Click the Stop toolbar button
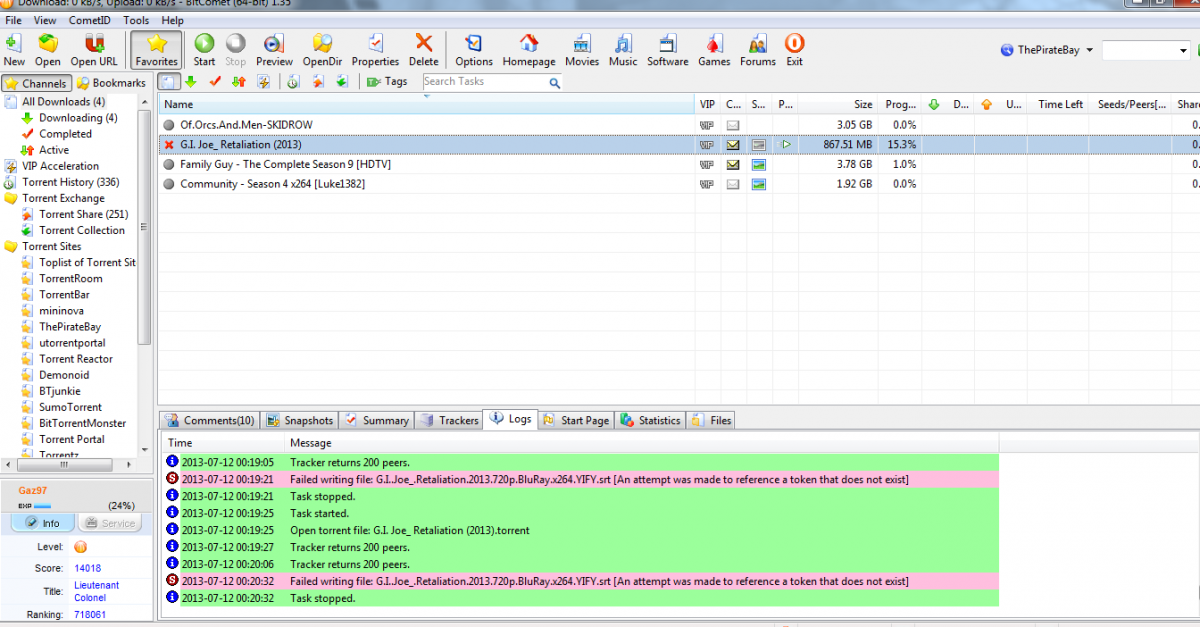This screenshot has width=1200, height=627. [x=235, y=49]
